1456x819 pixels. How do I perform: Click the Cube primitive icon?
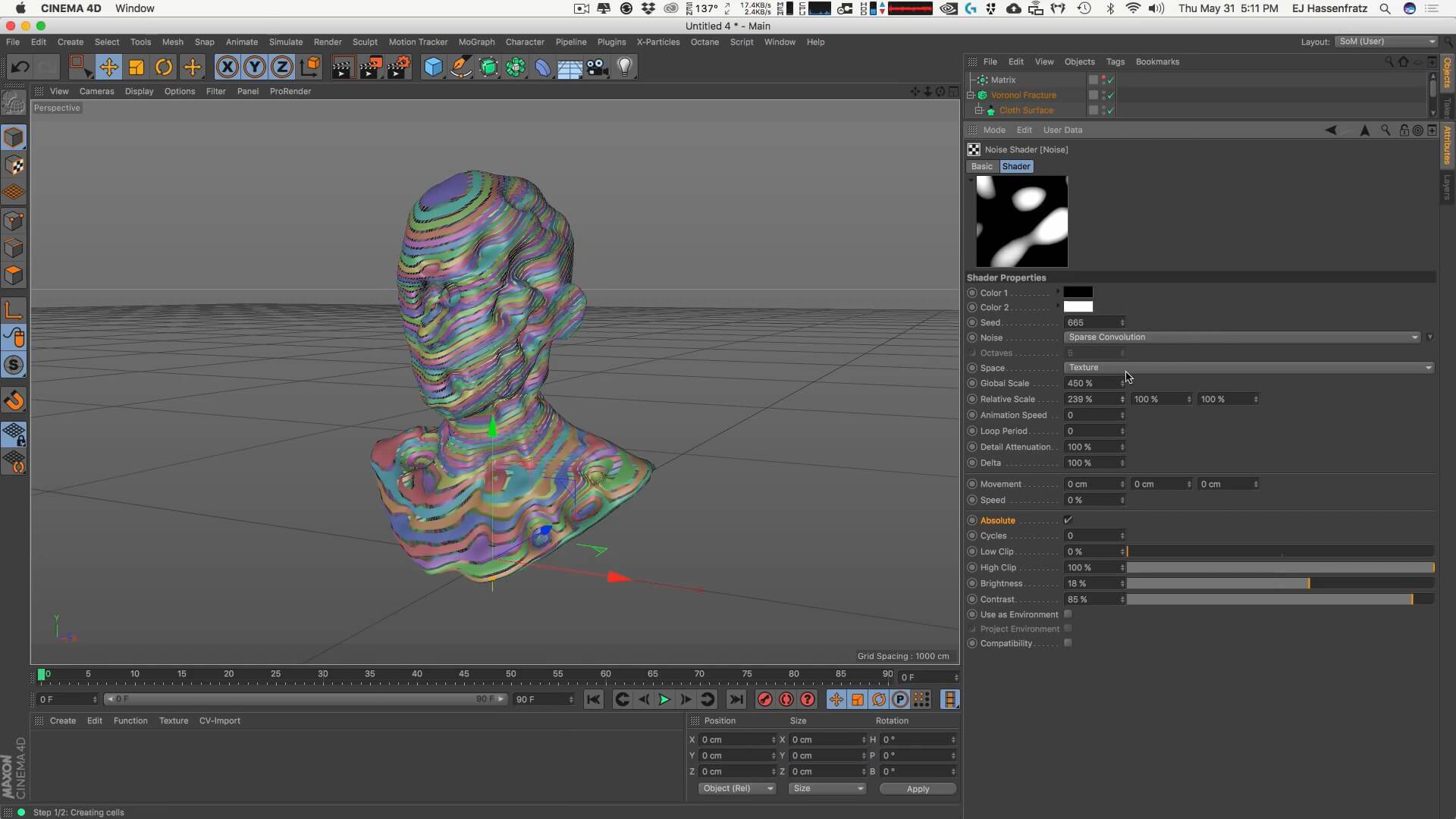click(433, 67)
